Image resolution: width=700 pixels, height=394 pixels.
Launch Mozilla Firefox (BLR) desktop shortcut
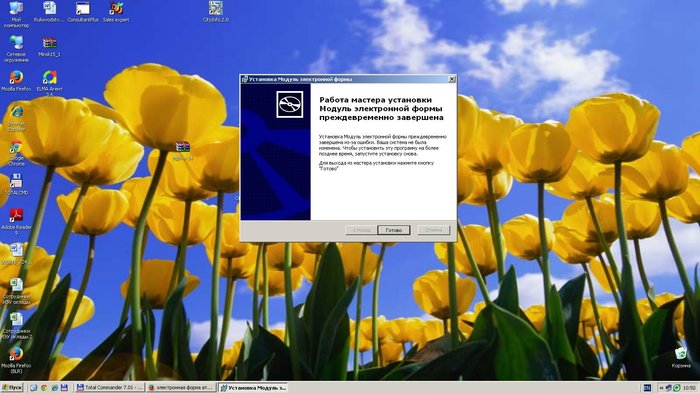click(x=16, y=361)
